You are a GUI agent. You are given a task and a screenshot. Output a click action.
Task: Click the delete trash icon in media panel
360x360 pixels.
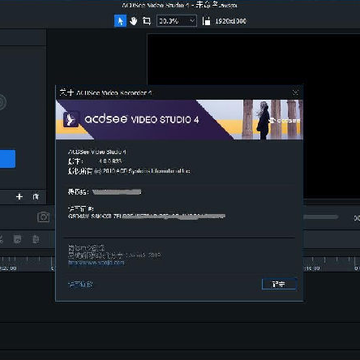tap(35, 197)
